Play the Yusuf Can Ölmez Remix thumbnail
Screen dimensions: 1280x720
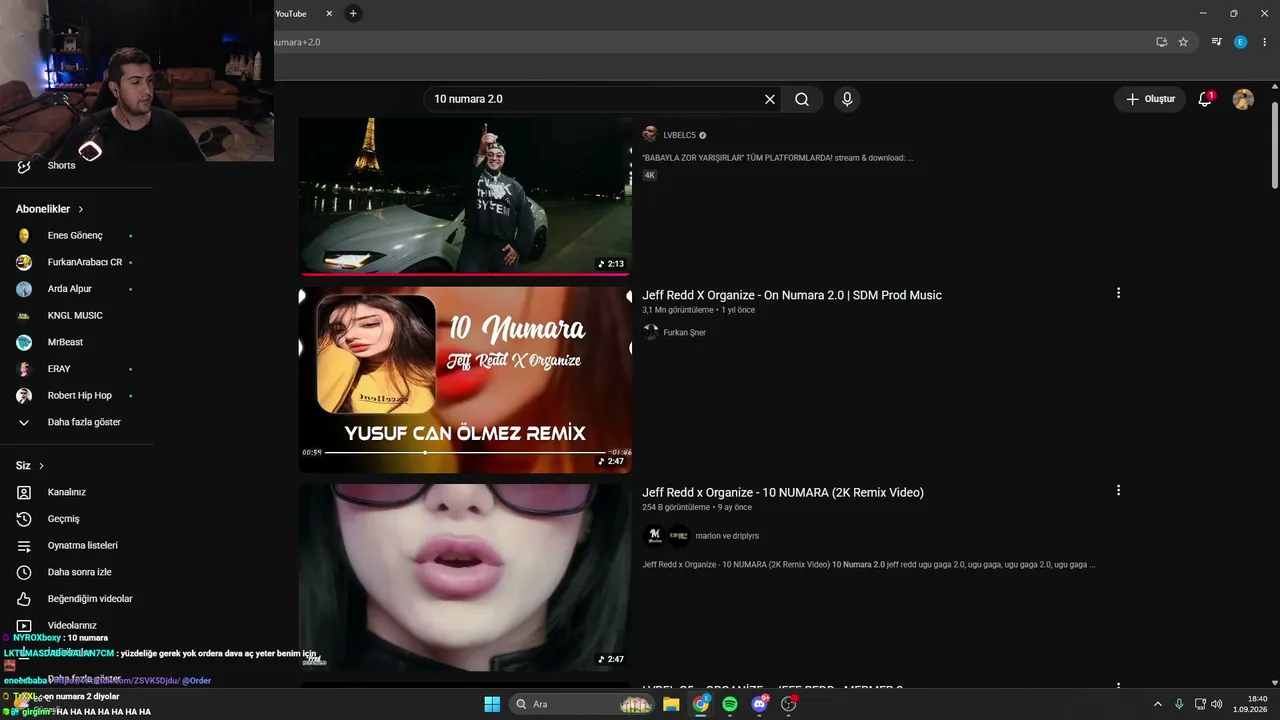click(465, 379)
